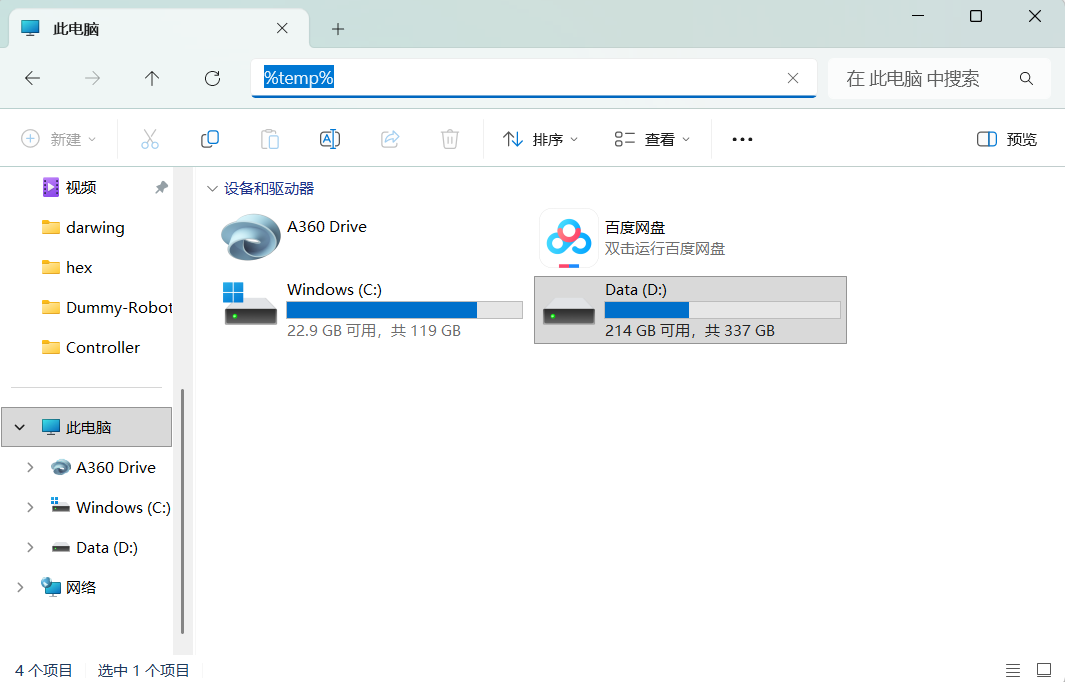
Task: Cut the selected item using toolbar
Action: [x=149, y=139]
